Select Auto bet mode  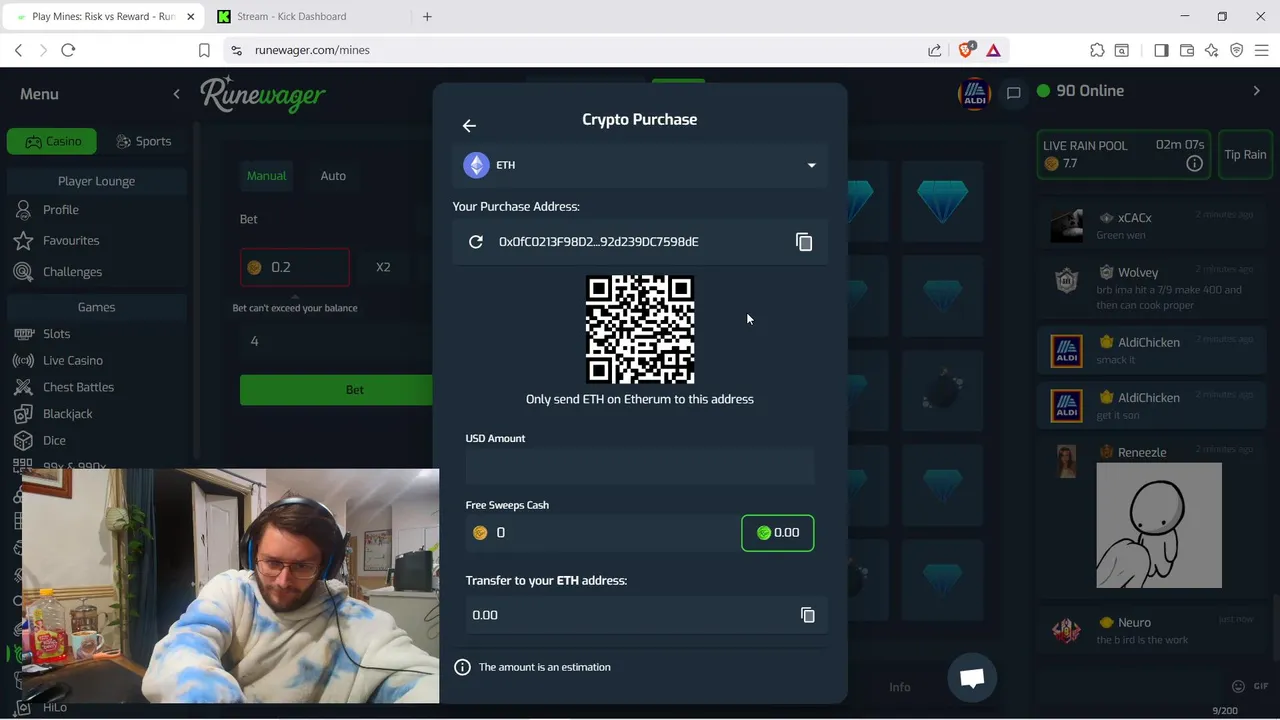point(333,176)
